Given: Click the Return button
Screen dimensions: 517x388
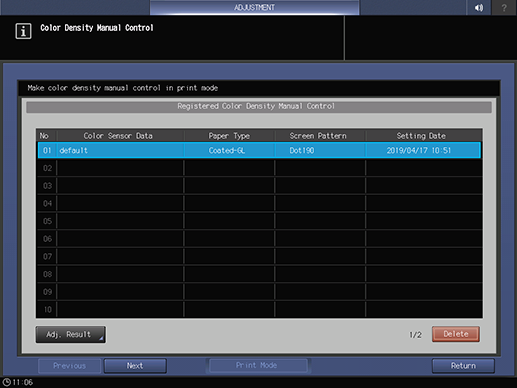Looking at the screenshot, I should (463, 366).
